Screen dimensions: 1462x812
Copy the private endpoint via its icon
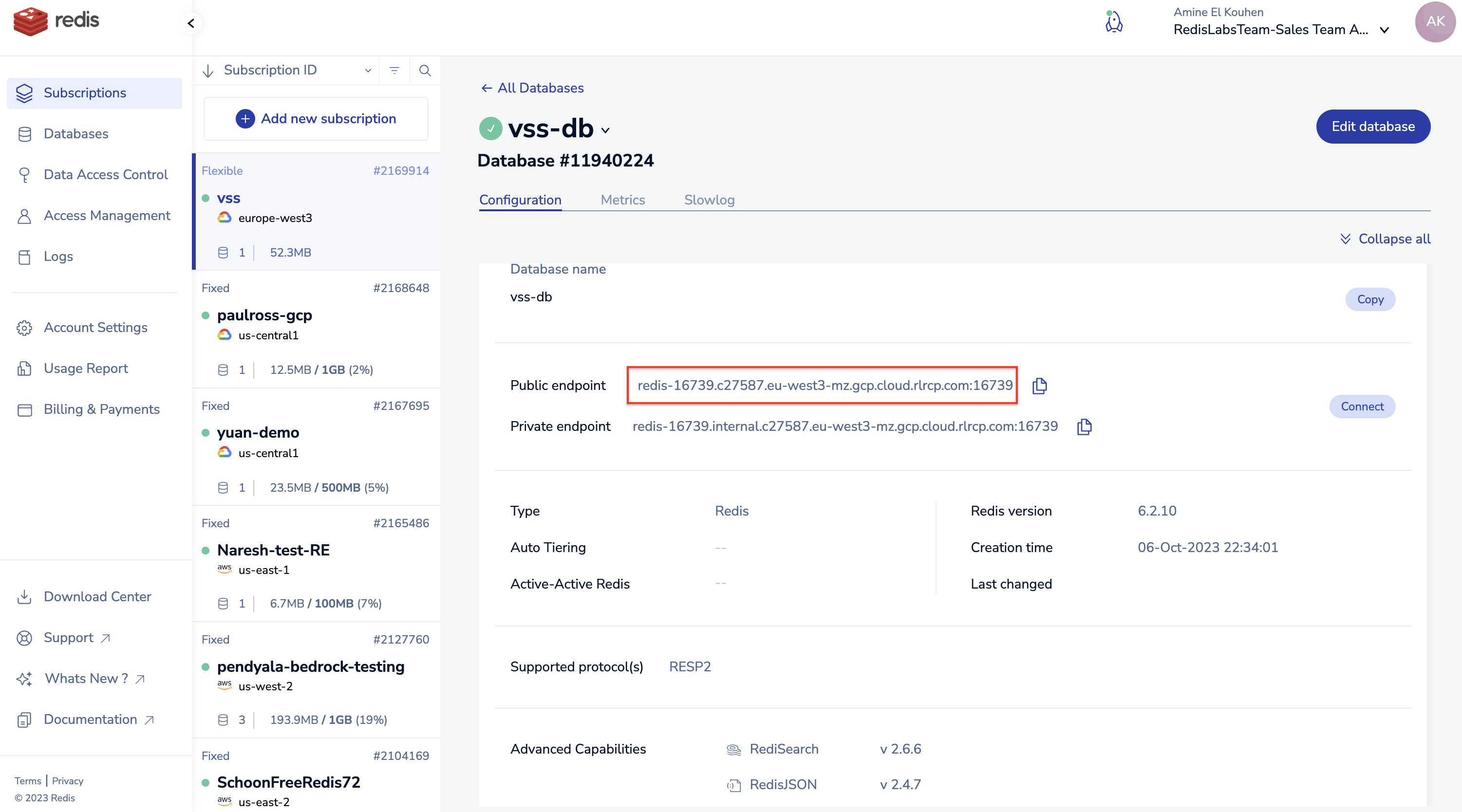point(1084,427)
